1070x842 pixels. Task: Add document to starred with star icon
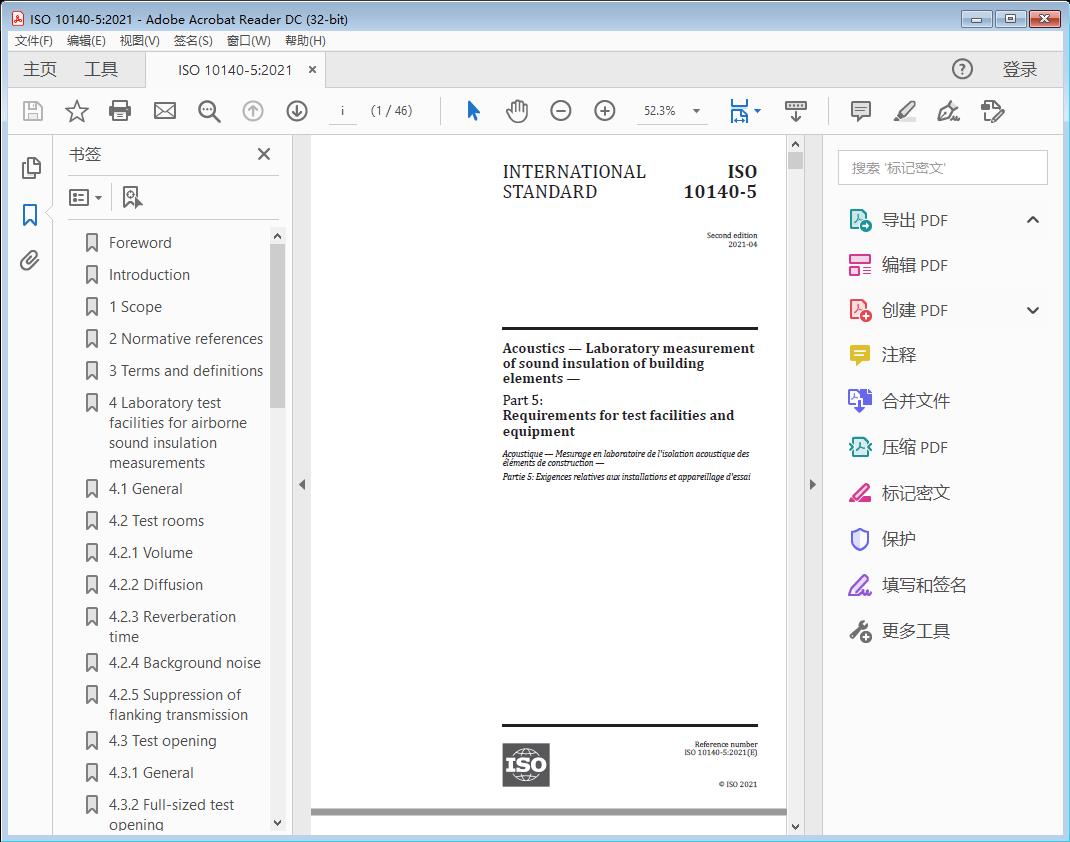[76, 111]
